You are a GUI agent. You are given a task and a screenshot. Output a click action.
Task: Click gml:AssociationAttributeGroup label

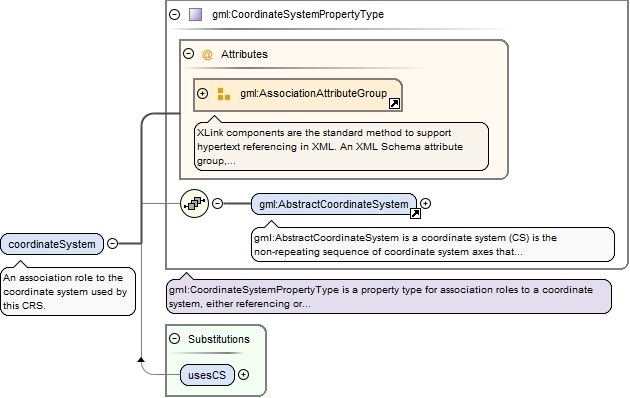[313, 93]
